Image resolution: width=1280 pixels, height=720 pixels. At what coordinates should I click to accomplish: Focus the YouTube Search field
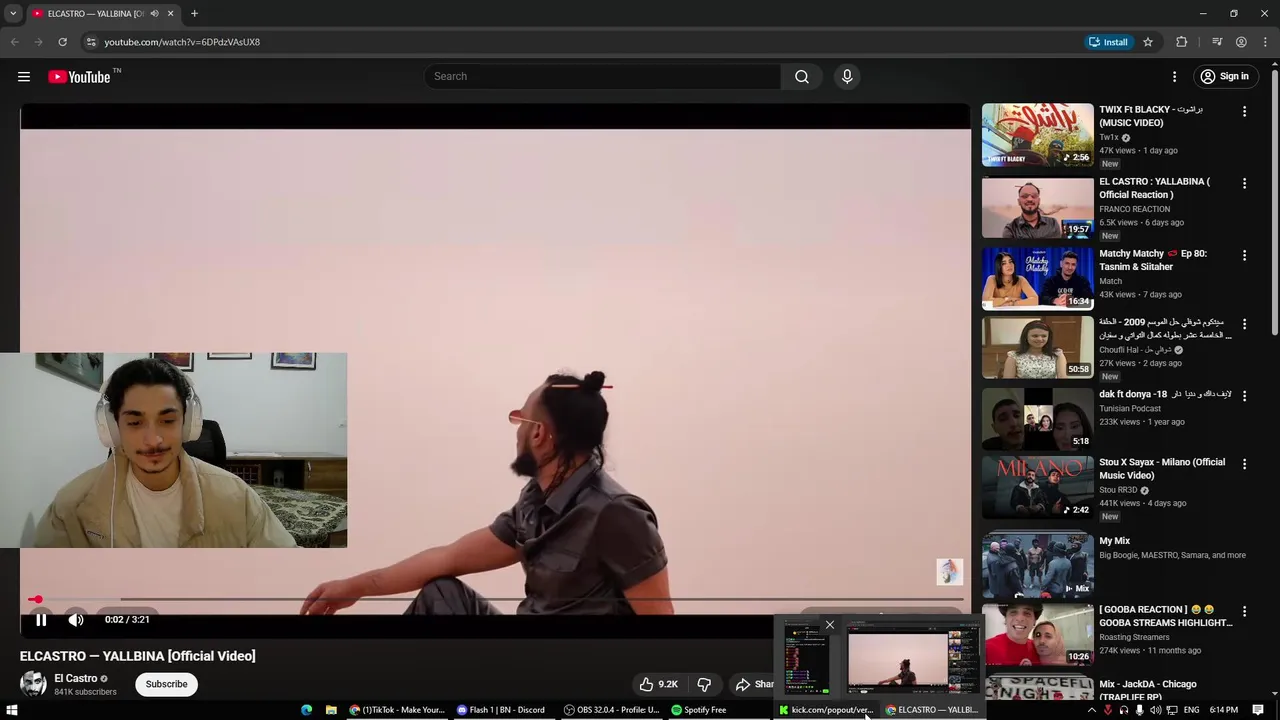tap(603, 77)
